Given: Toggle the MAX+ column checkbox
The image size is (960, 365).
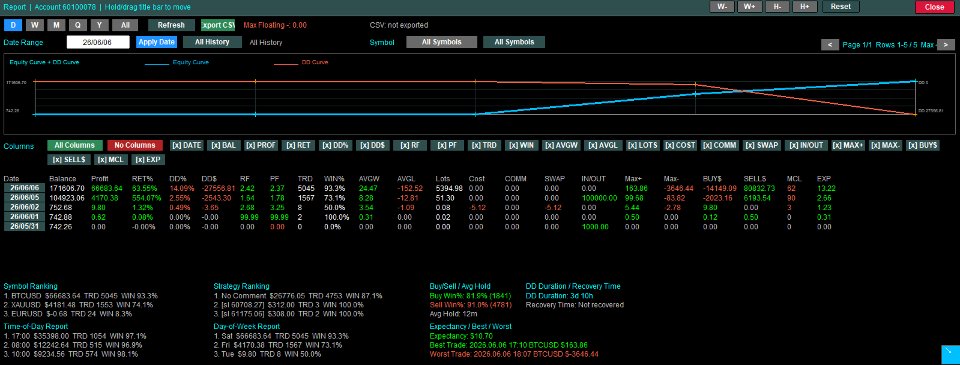Looking at the screenshot, I should point(849,146).
